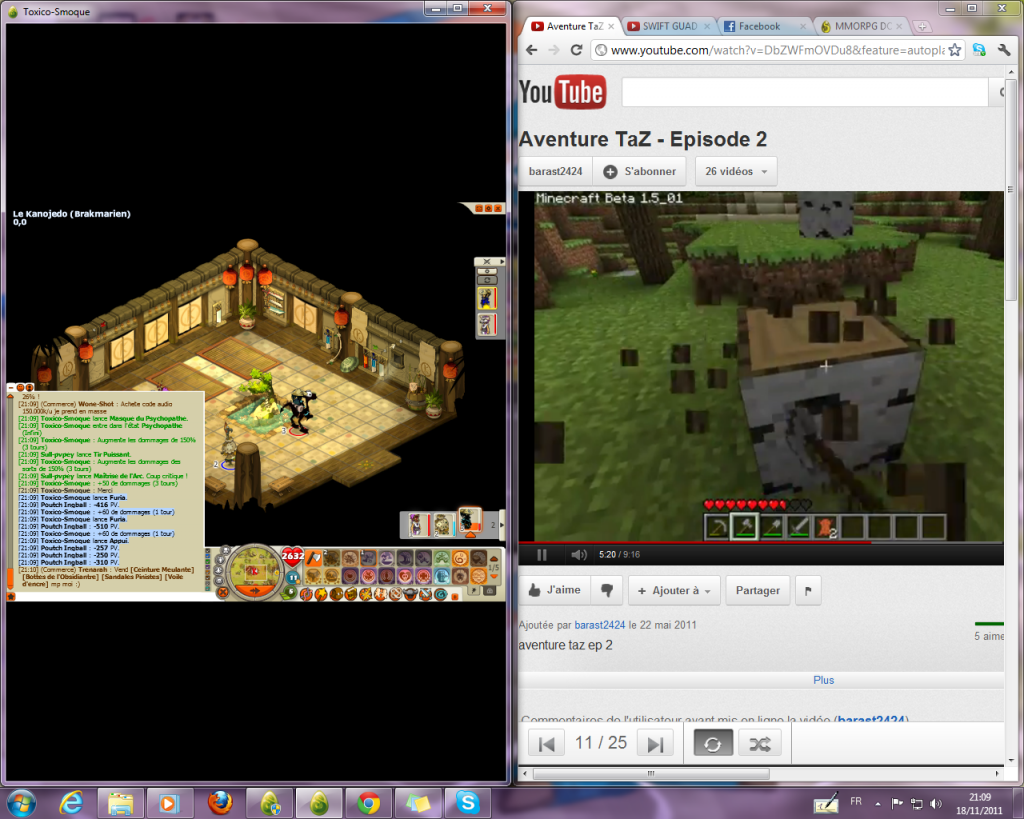Click the YouTube search box
Viewport: 1024px width, 819px height.
coord(805,92)
